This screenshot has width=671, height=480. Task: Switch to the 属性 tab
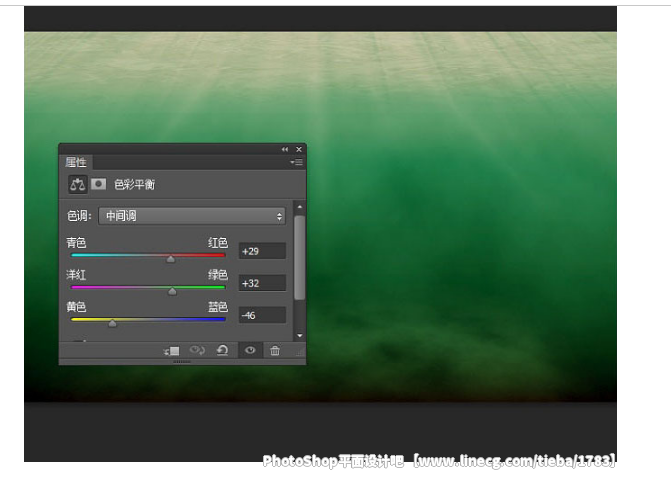(76, 162)
